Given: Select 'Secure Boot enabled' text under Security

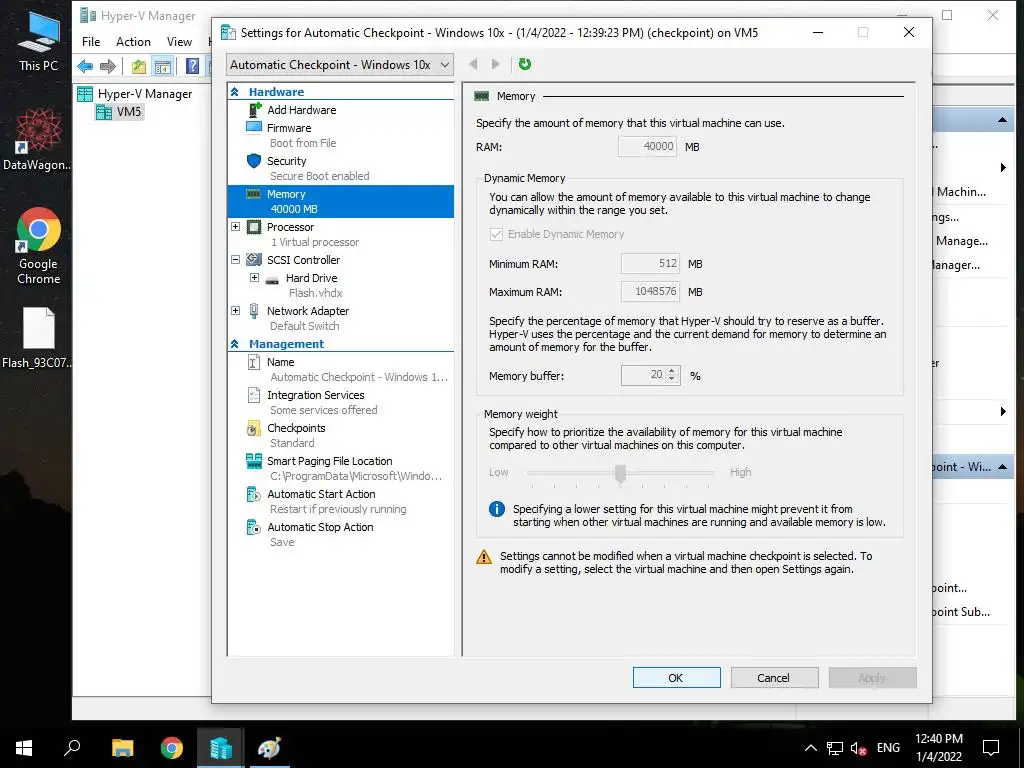Looking at the screenshot, I should [x=319, y=176].
